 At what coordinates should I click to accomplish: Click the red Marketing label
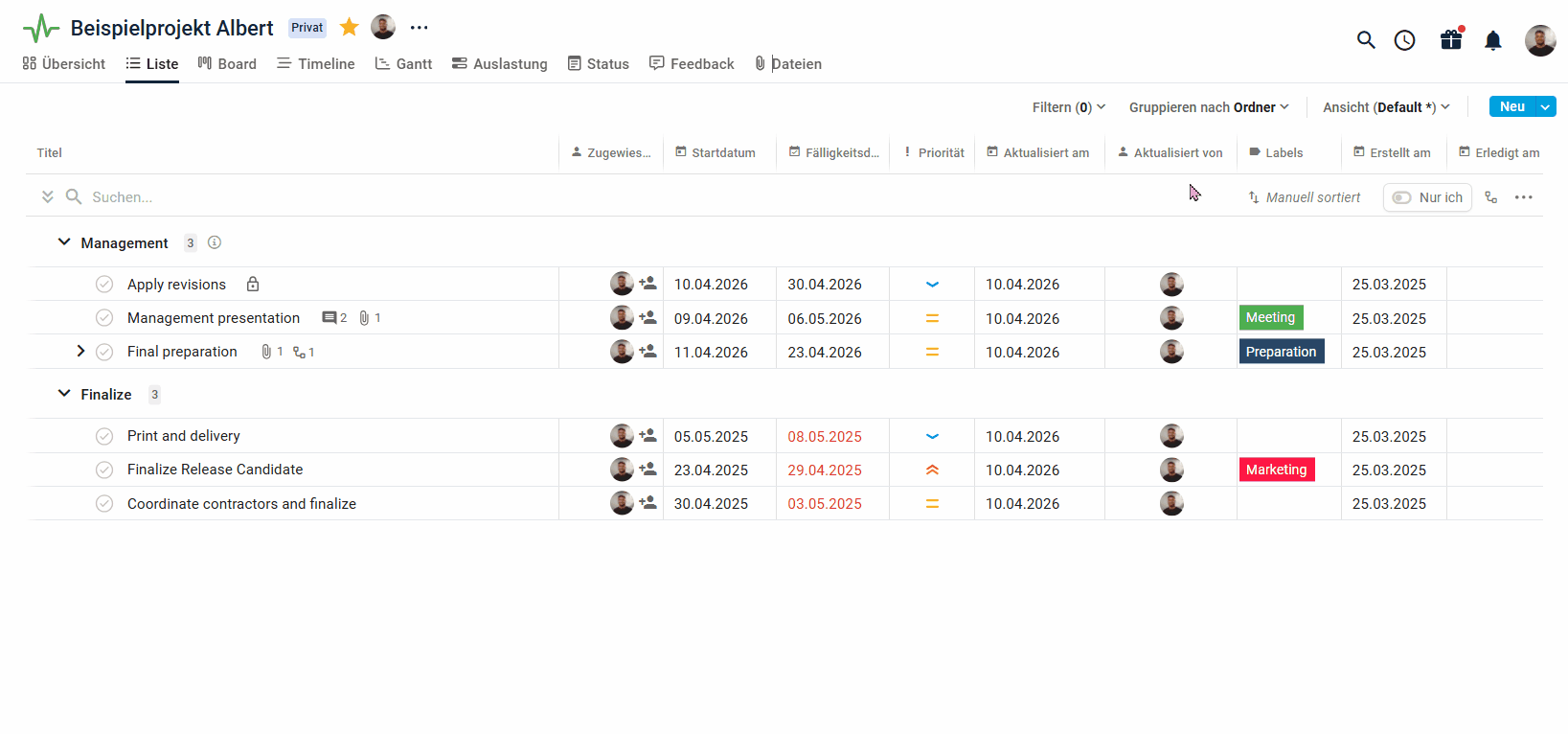click(x=1276, y=470)
